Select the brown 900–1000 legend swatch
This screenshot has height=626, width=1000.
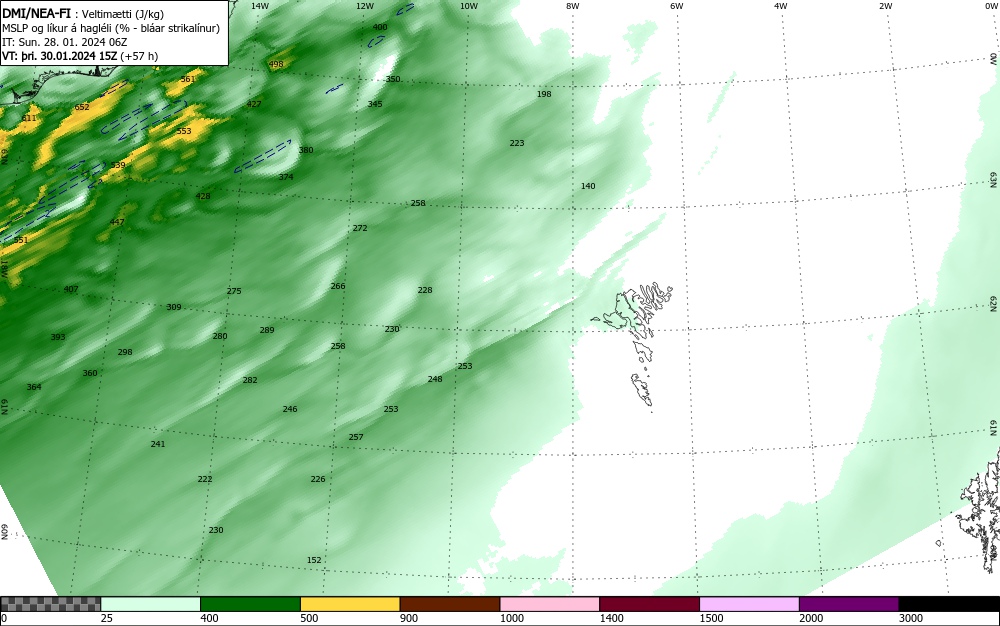[x=450, y=604]
